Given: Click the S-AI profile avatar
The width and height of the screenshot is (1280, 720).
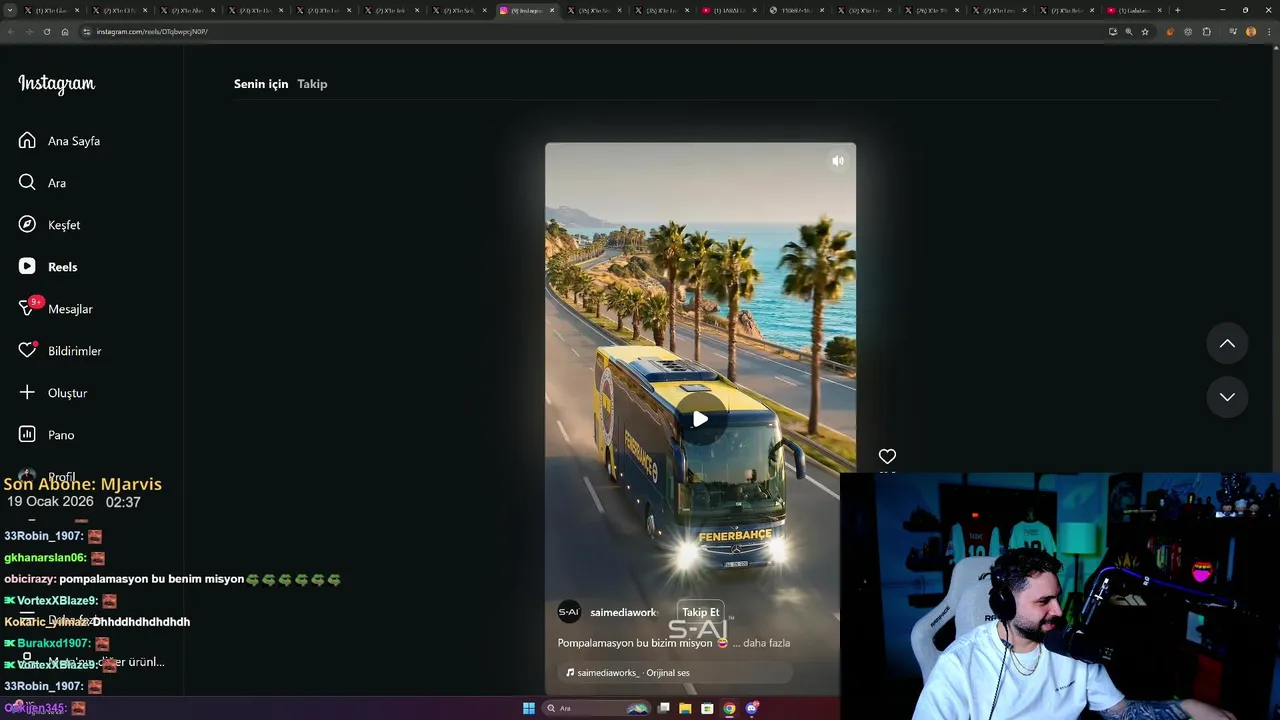Looking at the screenshot, I should click(x=569, y=612).
